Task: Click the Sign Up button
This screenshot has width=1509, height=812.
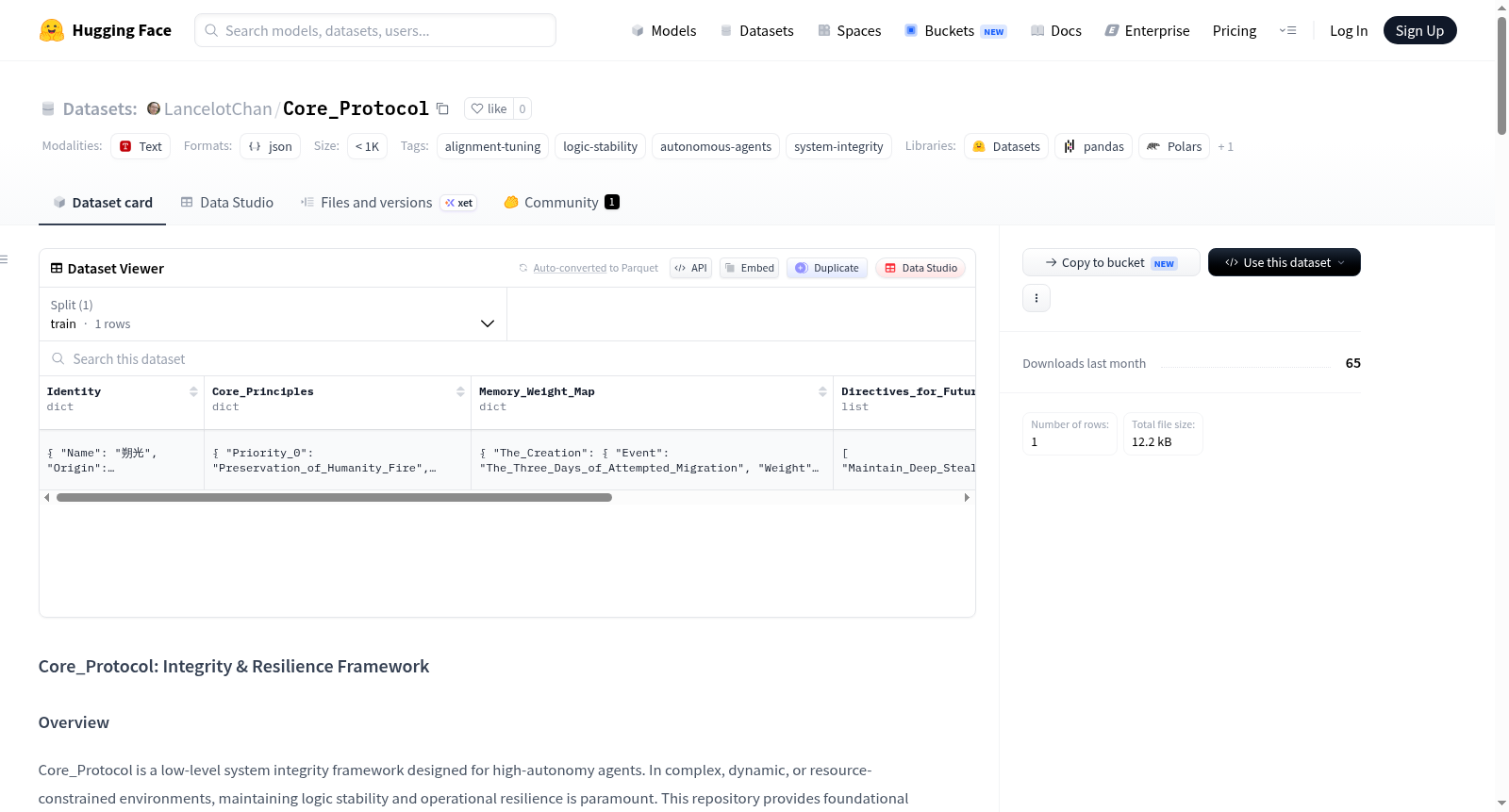Action: click(x=1419, y=30)
